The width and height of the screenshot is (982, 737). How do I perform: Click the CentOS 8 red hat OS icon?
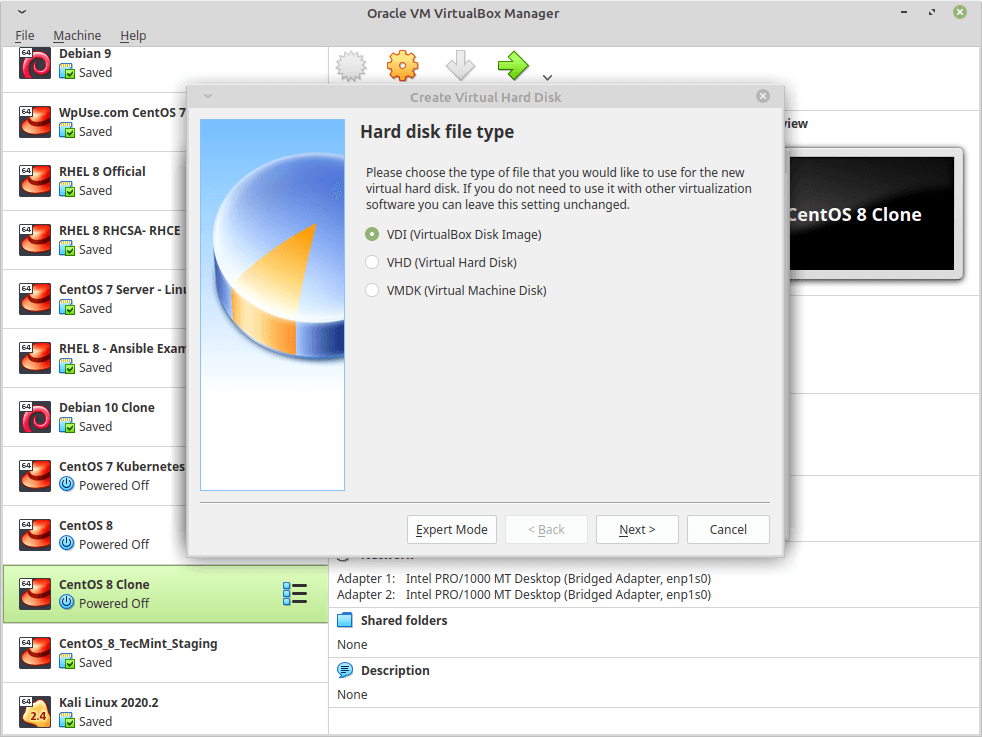tap(34, 535)
